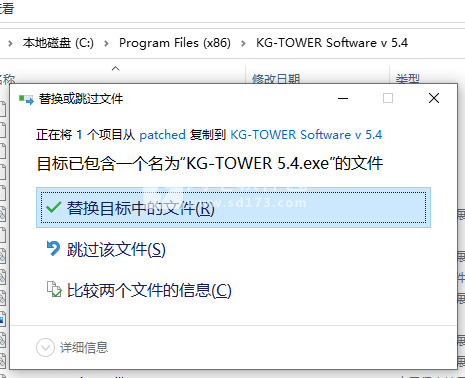Select KG-TOWER Software v 5.4 breadcrumb
465x378 pixels.
332,43
